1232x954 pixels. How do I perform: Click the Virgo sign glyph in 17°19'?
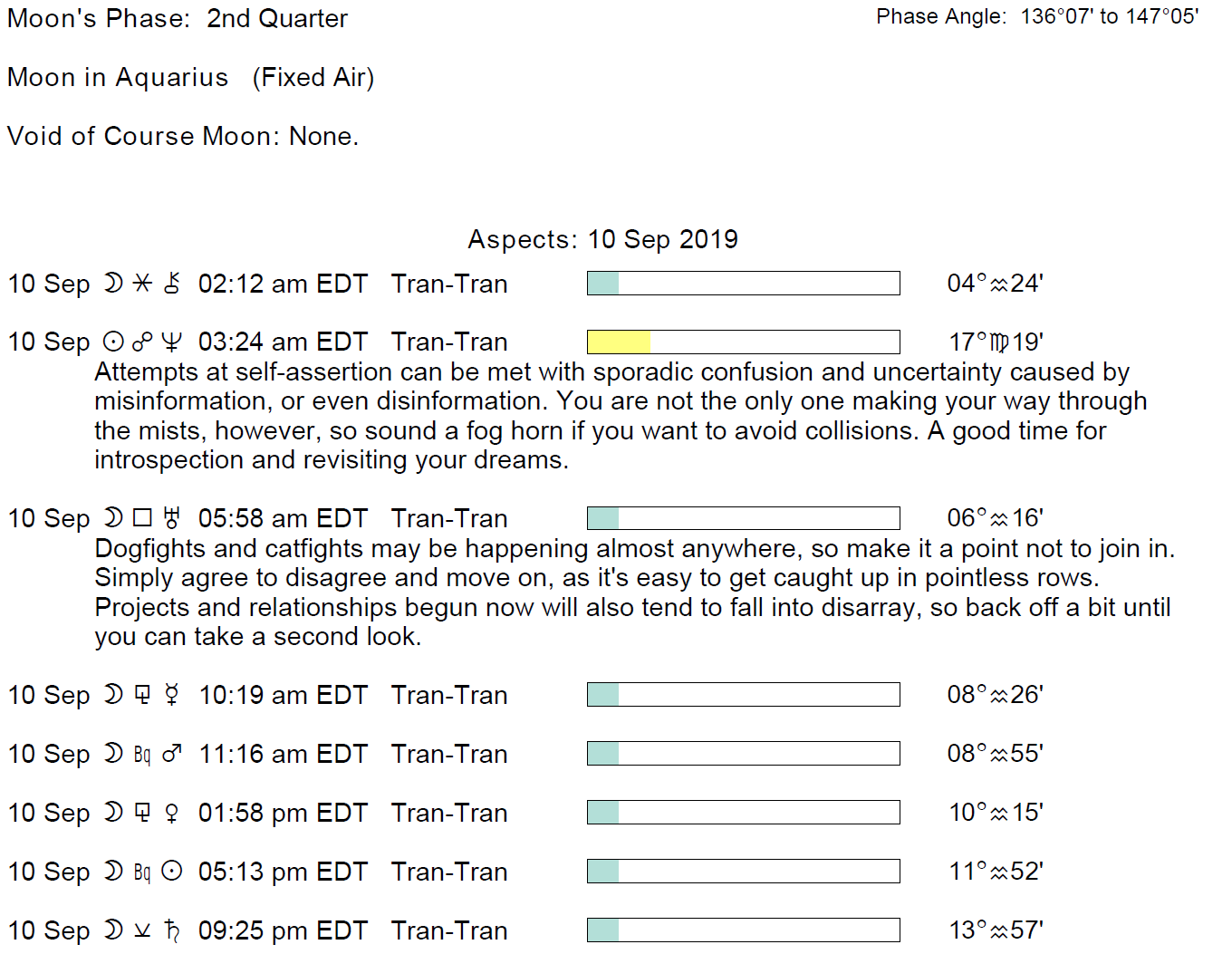click(x=999, y=342)
